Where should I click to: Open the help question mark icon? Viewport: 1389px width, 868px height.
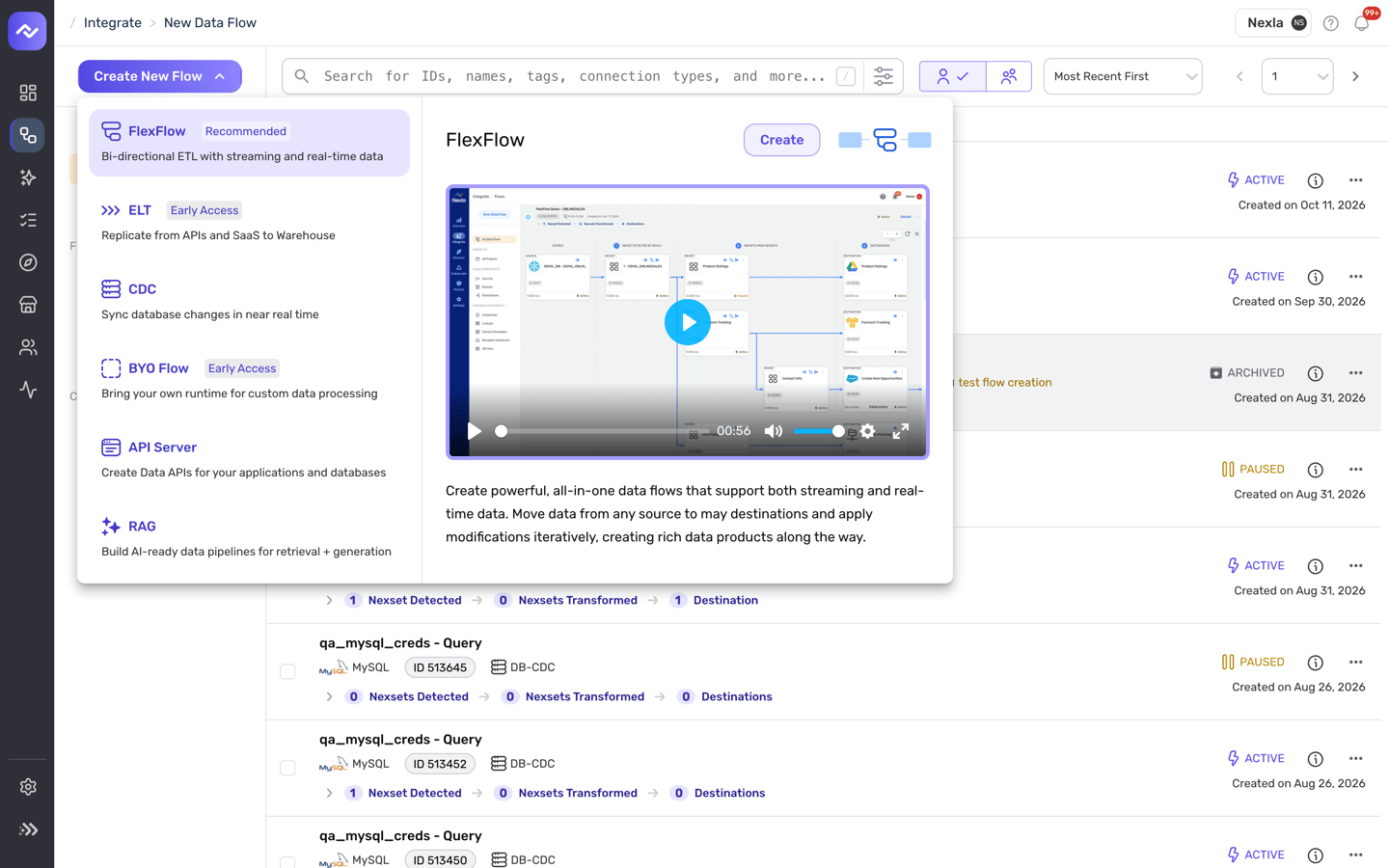click(1331, 23)
